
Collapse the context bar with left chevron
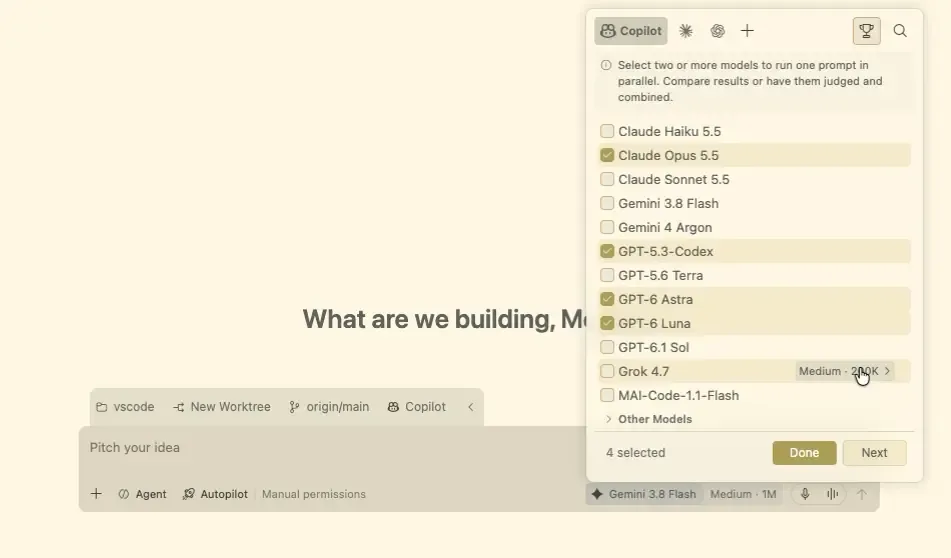pos(471,407)
